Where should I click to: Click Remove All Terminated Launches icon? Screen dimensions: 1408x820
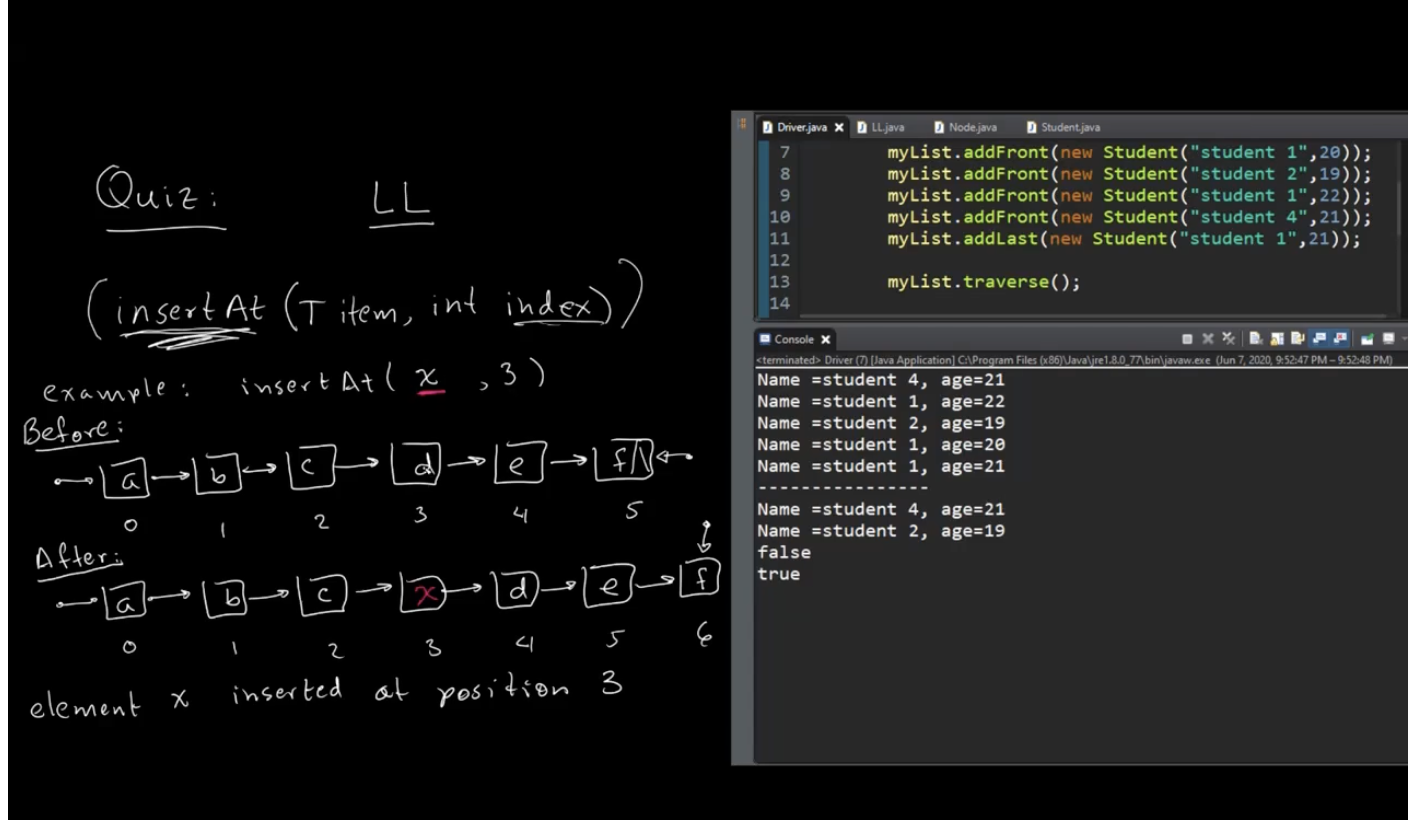1229,338
